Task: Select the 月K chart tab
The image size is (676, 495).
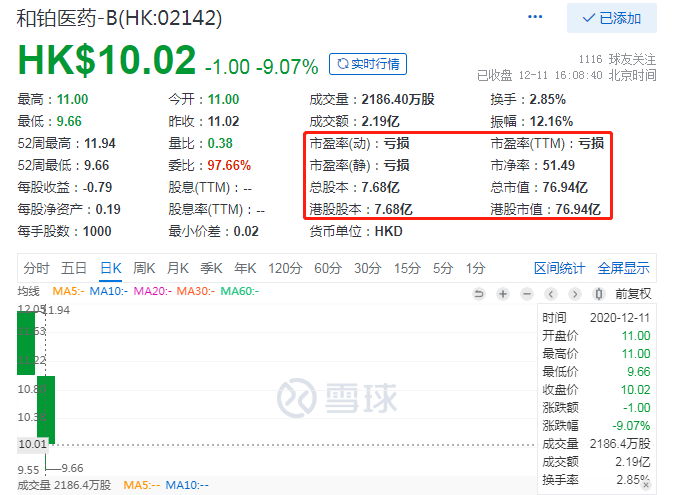Action: (178, 268)
